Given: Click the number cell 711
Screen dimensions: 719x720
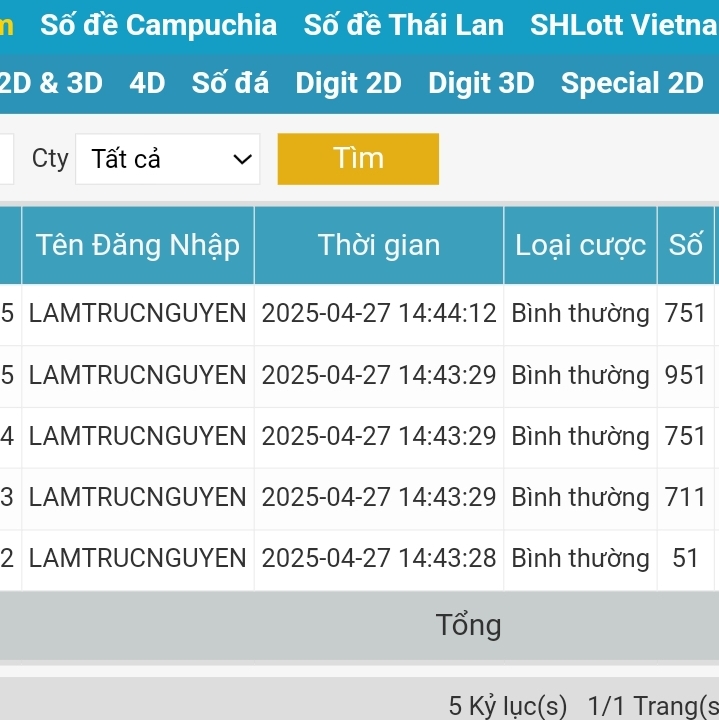Looking at the screenshot, I should (x=686, y=497).
